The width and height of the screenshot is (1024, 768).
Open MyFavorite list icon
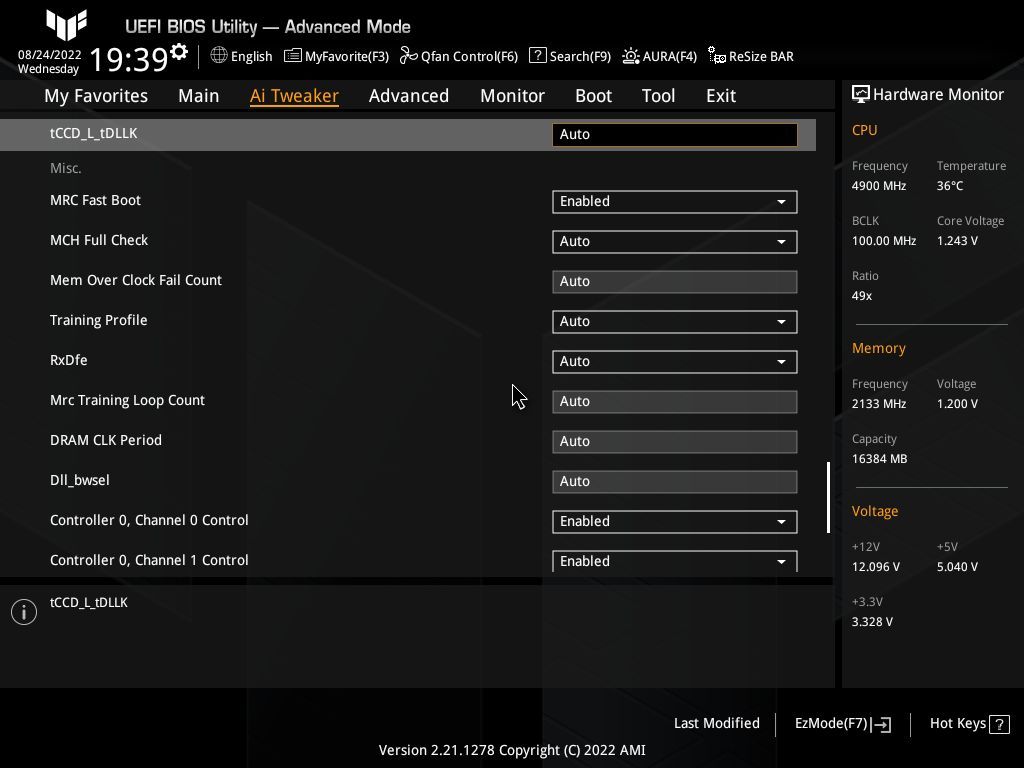[x=293, y=56]
